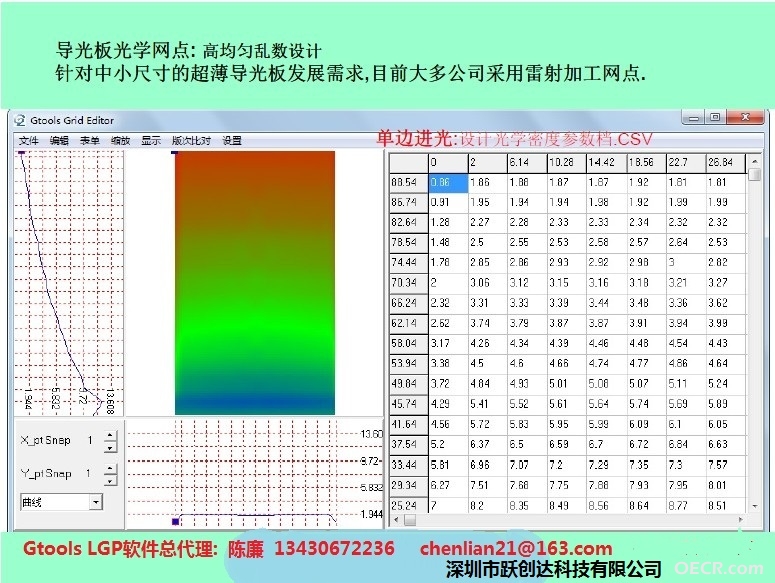Click cell 6.1 in row 41.64
The image size is (775, 583).
click(686, 424)
